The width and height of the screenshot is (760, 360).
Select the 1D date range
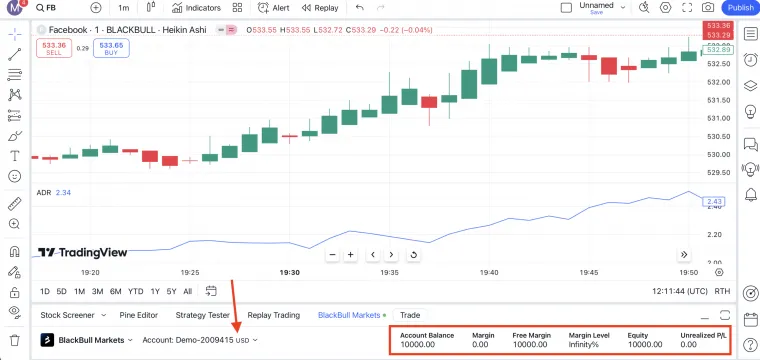click(x=45, y=292)
